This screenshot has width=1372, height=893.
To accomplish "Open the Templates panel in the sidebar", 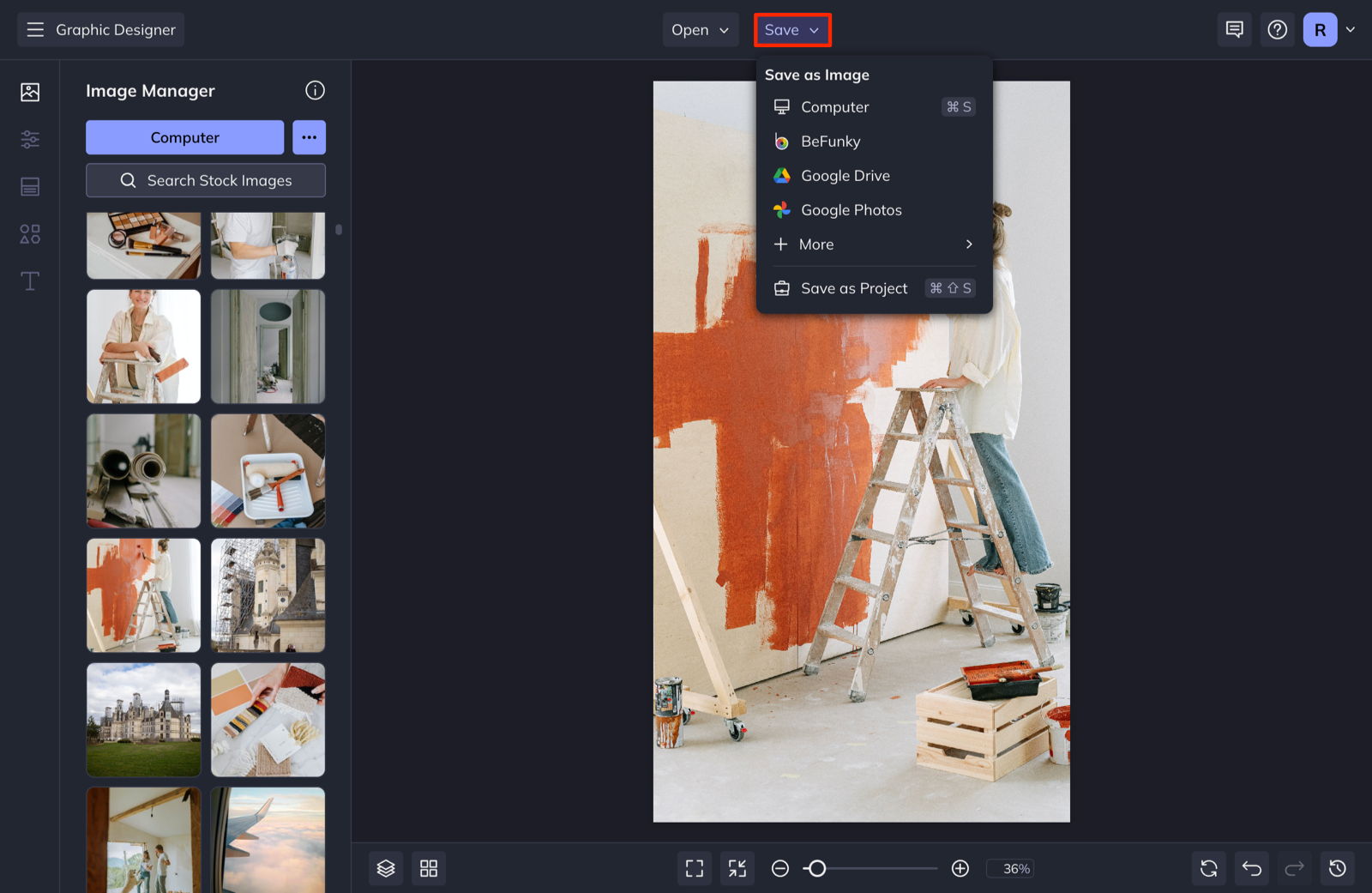I will click(30, 186).
